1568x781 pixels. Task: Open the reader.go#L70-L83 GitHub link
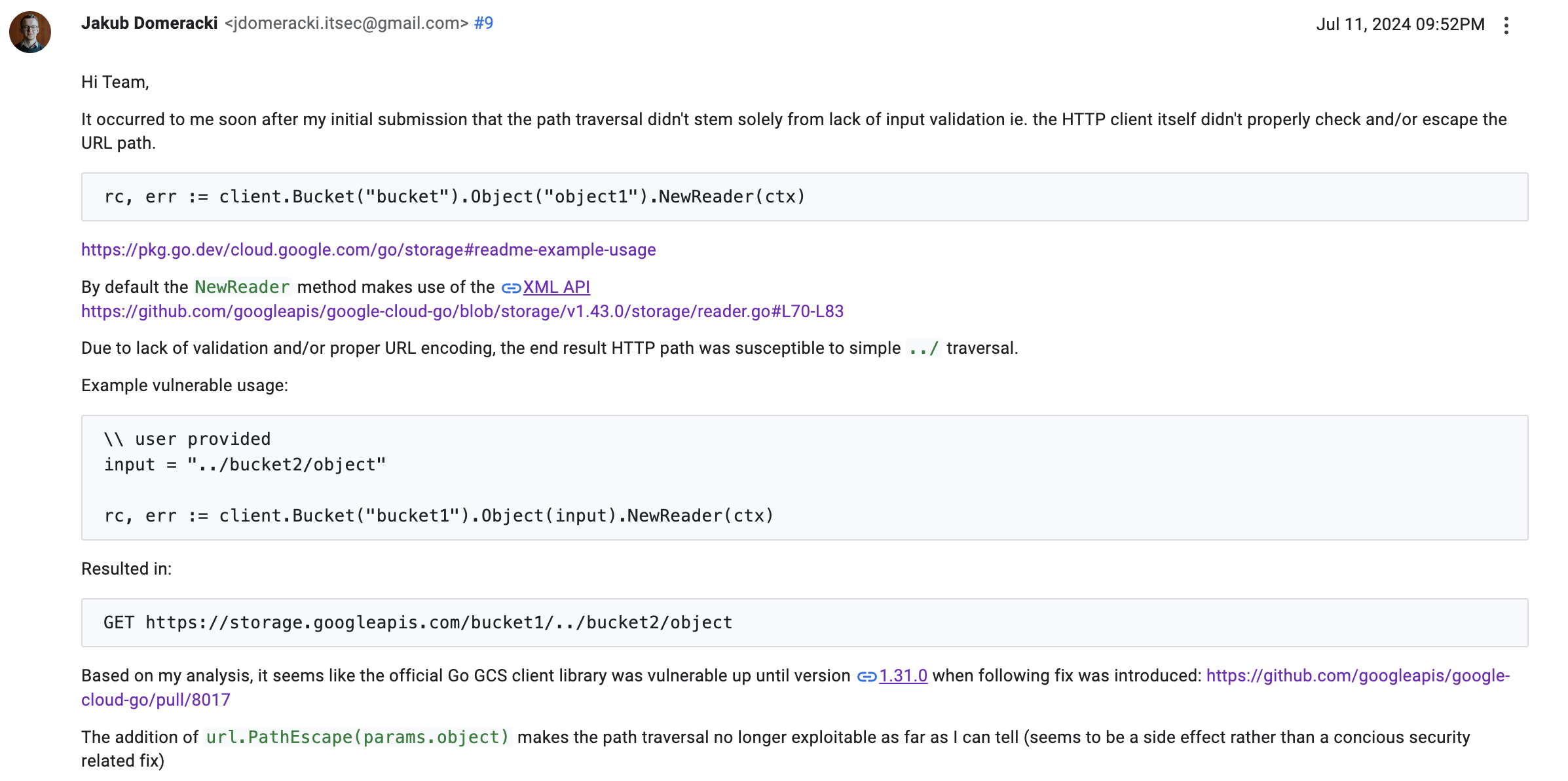[462, 311]
